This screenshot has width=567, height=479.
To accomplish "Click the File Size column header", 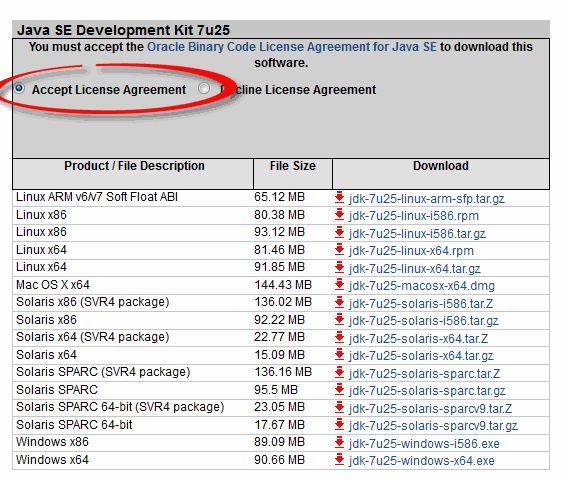I will (293, 166).
